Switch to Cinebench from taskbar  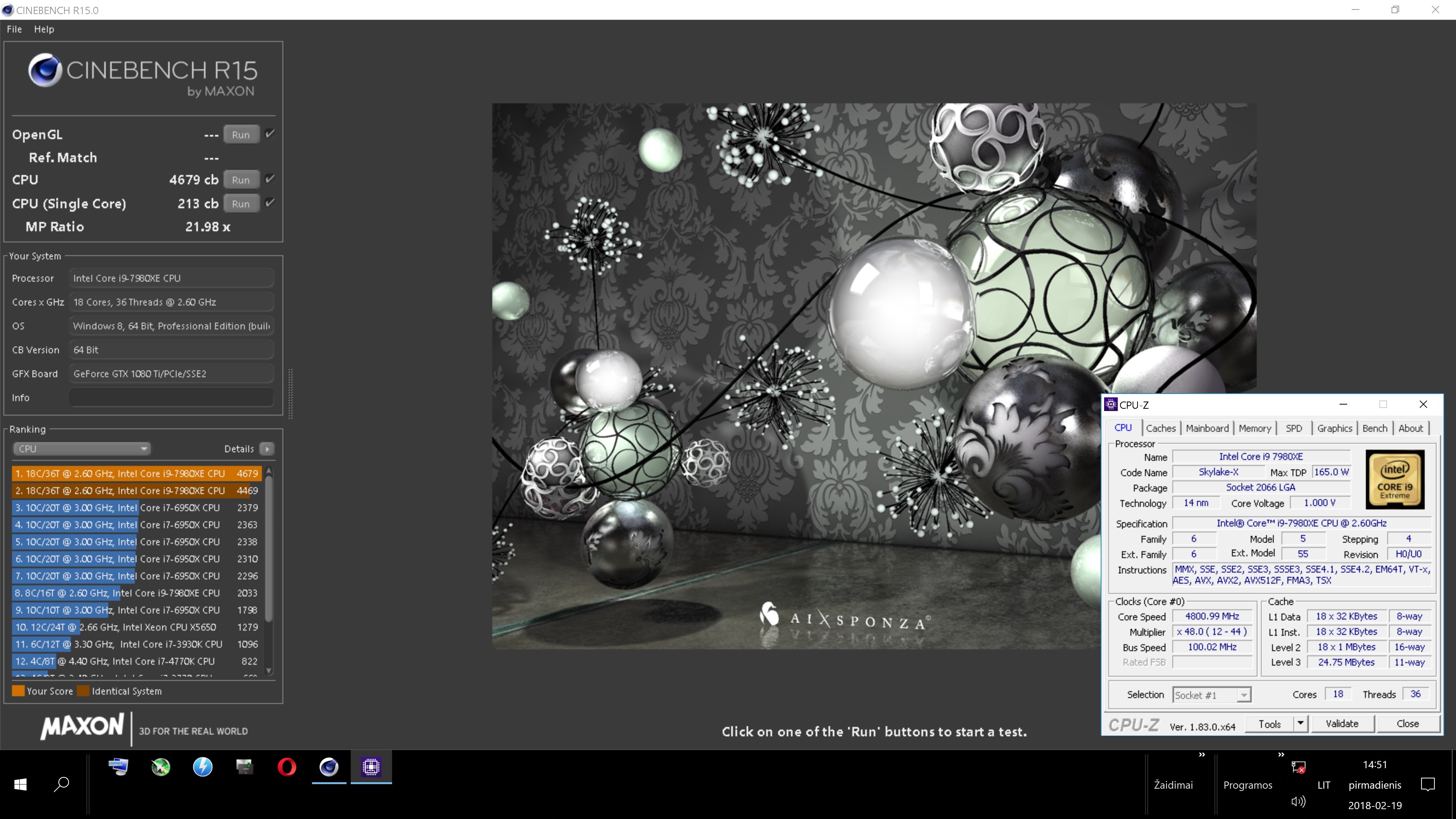pos(329,767)
